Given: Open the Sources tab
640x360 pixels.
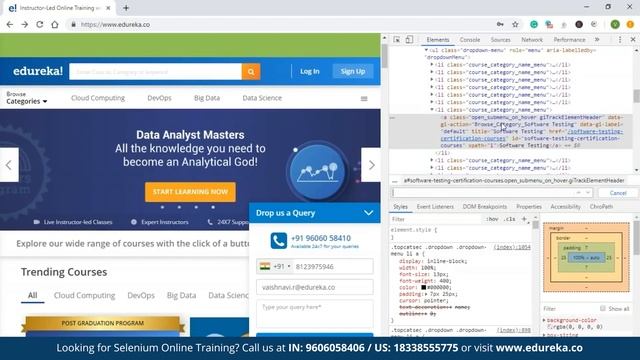Looking at the screenshot, I should (x=500, y=40).
